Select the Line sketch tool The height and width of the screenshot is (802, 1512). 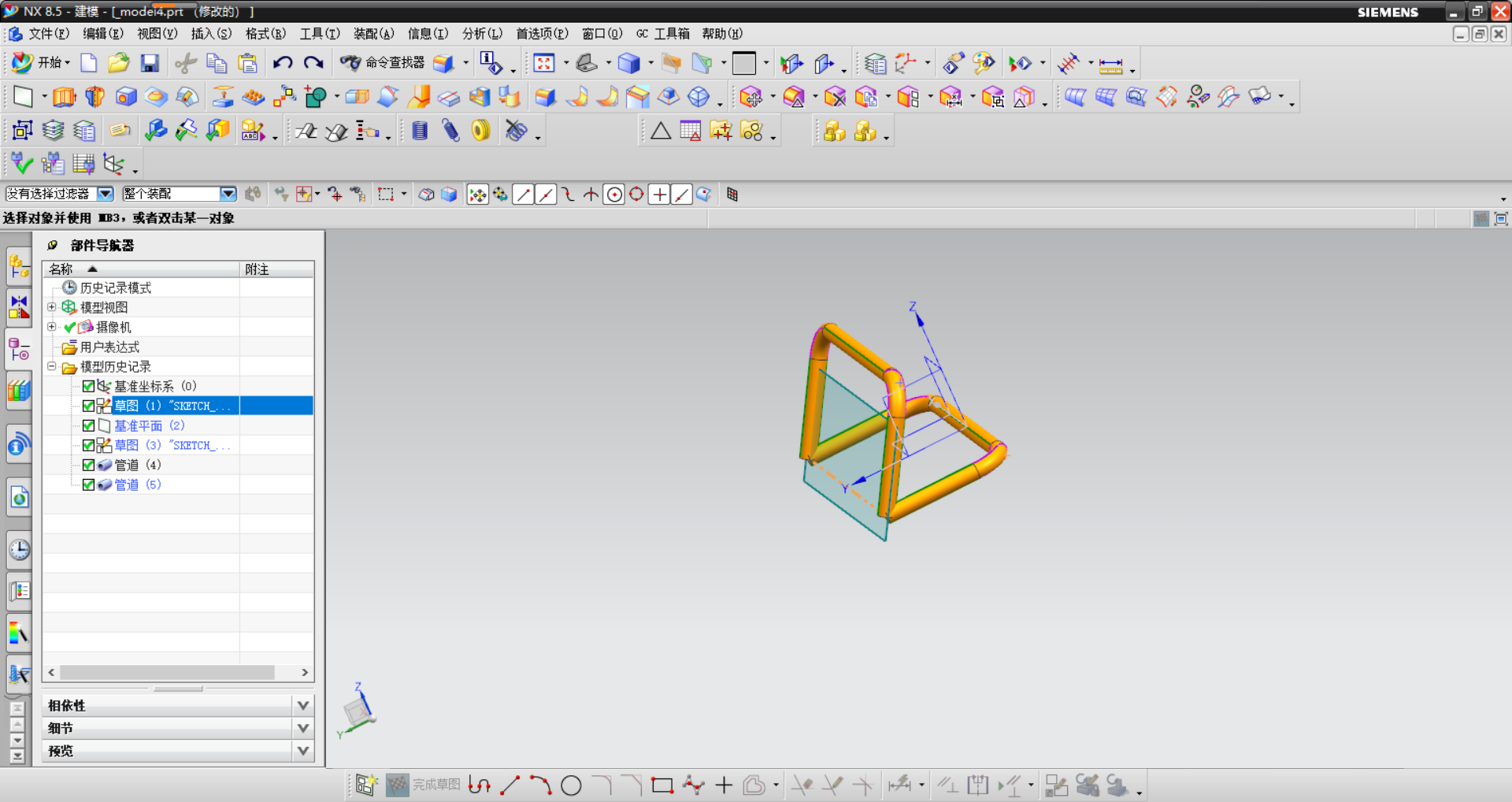(510, 785)
